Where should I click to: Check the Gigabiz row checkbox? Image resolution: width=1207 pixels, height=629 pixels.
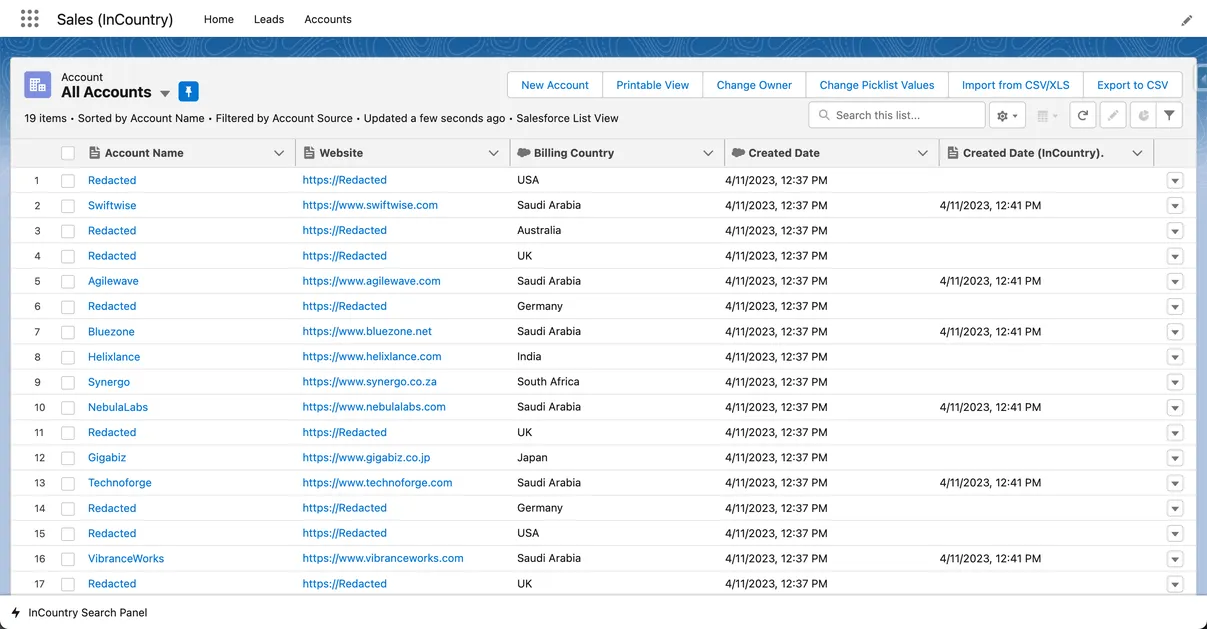click(x=68, y=458)
